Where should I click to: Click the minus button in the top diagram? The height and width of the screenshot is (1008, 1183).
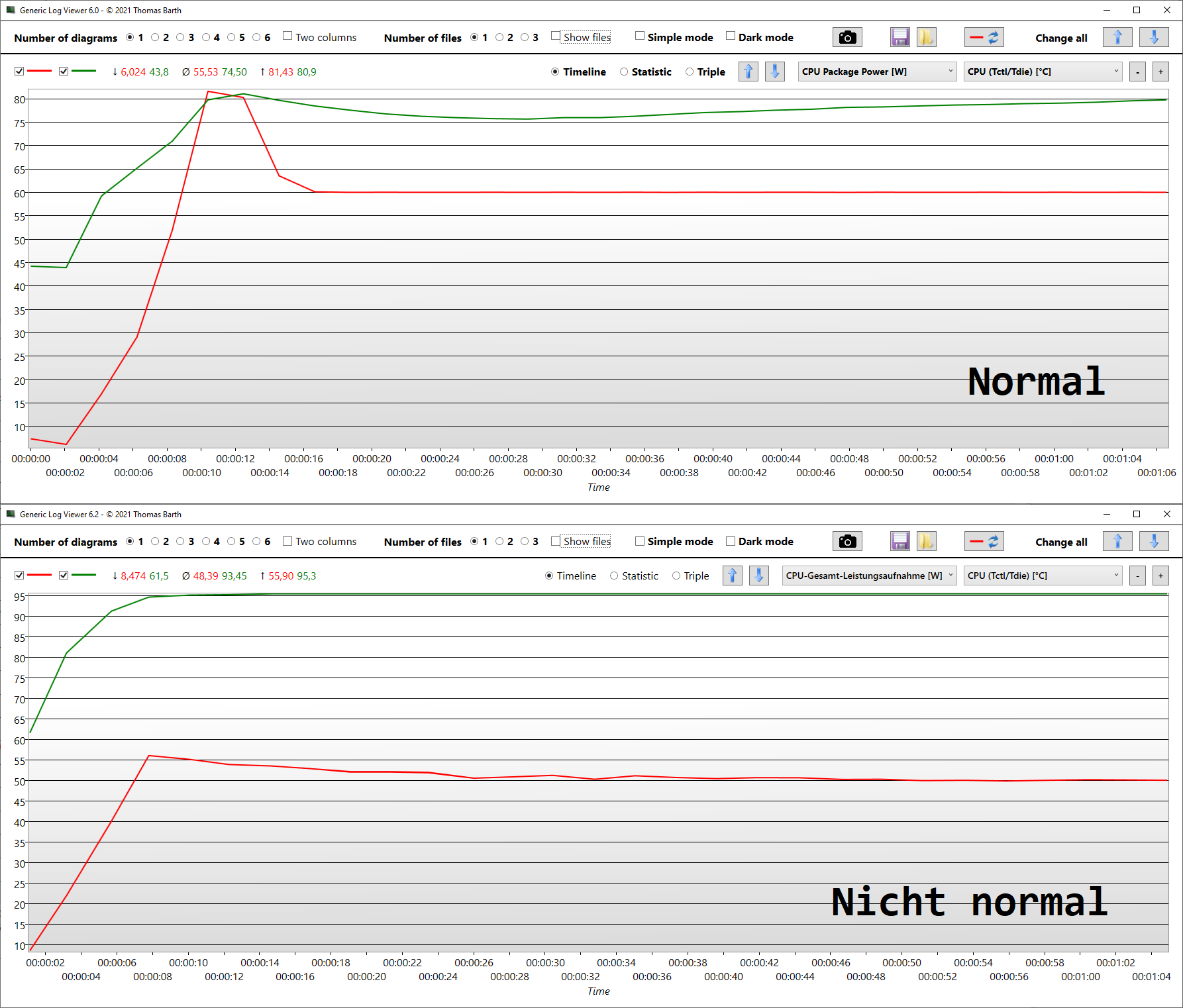click(1137, 72)
